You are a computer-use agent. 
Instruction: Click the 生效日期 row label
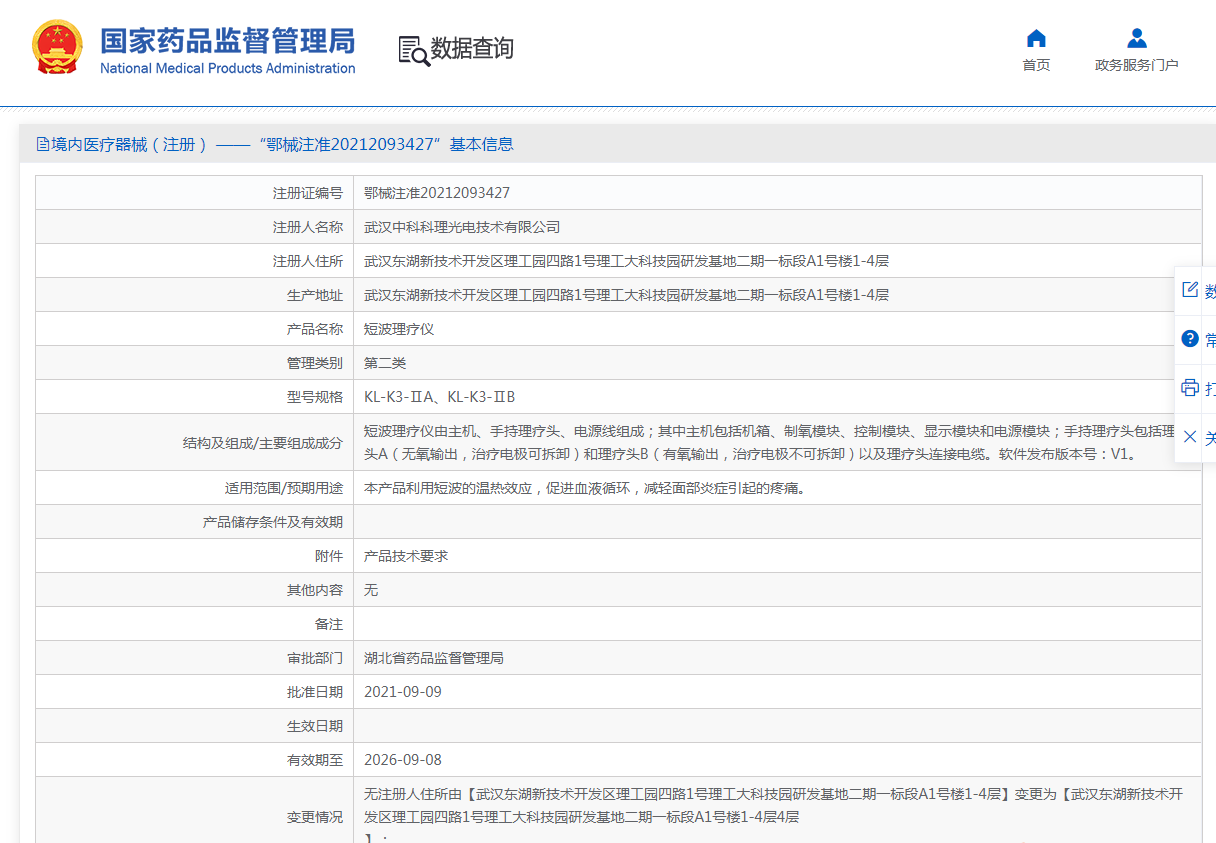pos(315,726)
